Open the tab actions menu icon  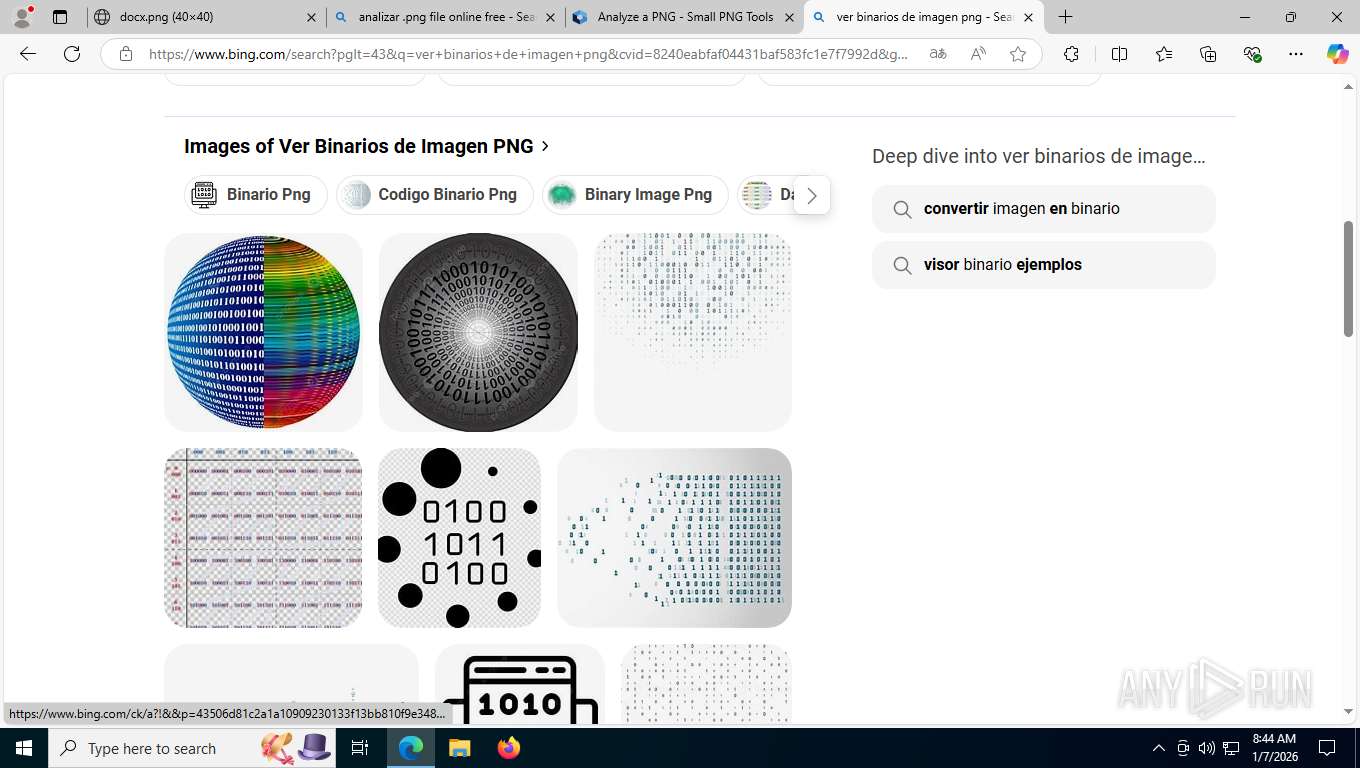coord(60,17)
